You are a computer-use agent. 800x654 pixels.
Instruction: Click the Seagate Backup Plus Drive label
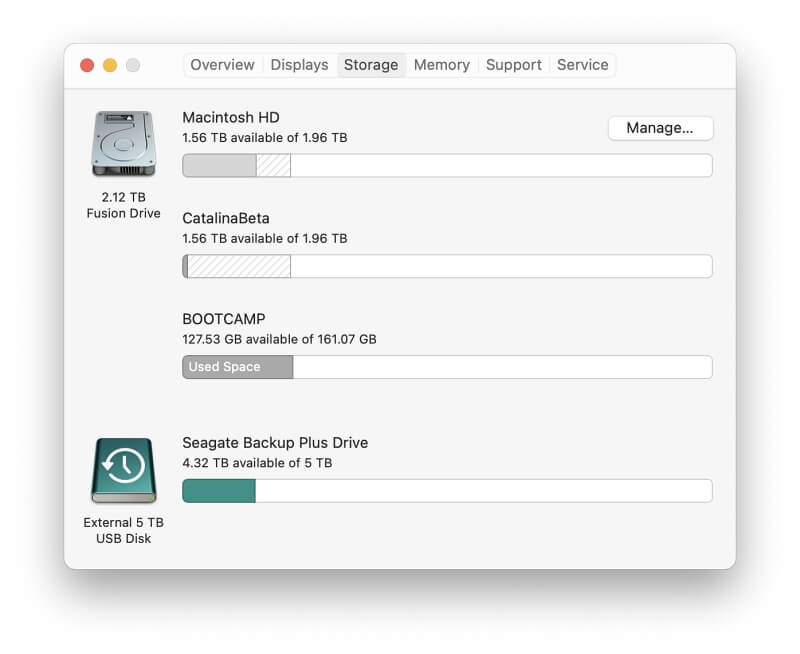276,442
